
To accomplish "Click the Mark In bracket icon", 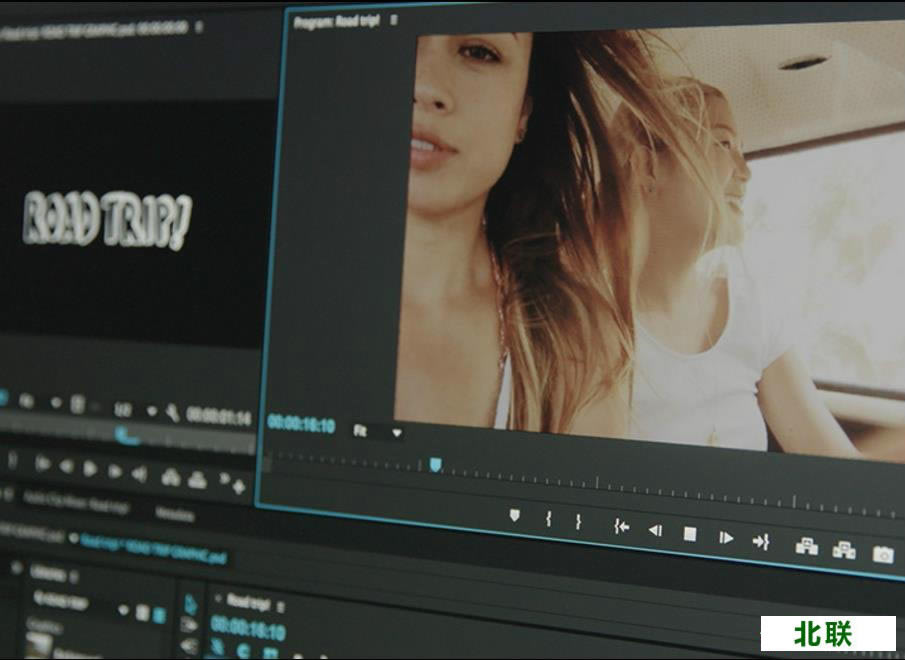I will (548, 518).
